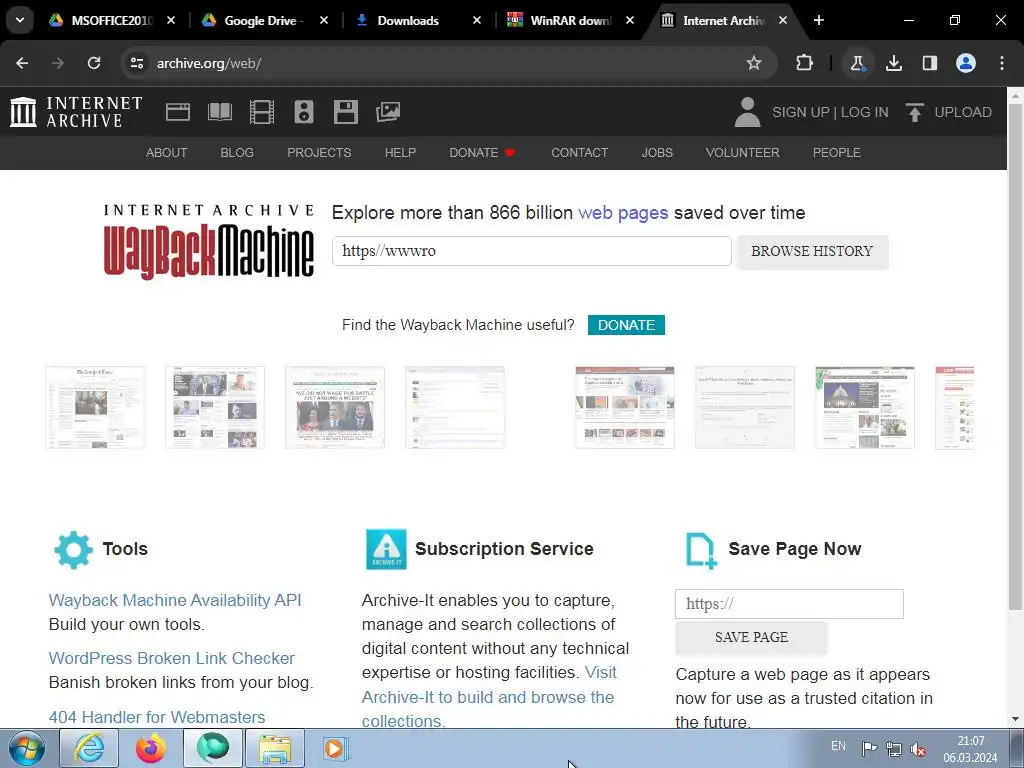Go back to previous page
Image resolution: width=1024 pixels, height=768 pixels.
click(22, 63)
